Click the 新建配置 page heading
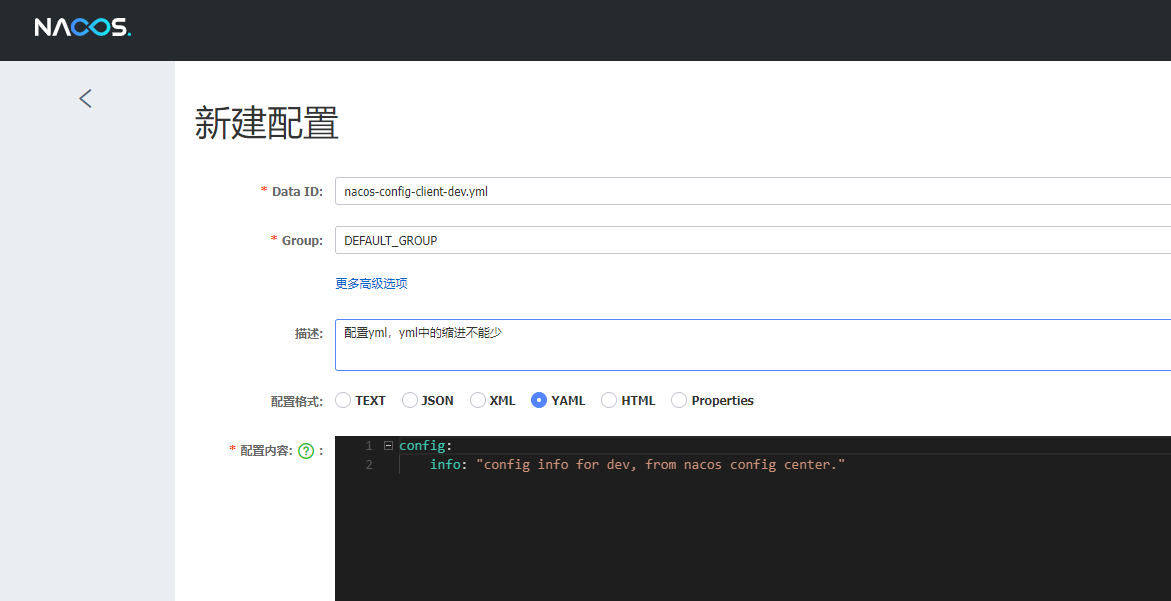 tap(267, 124)
